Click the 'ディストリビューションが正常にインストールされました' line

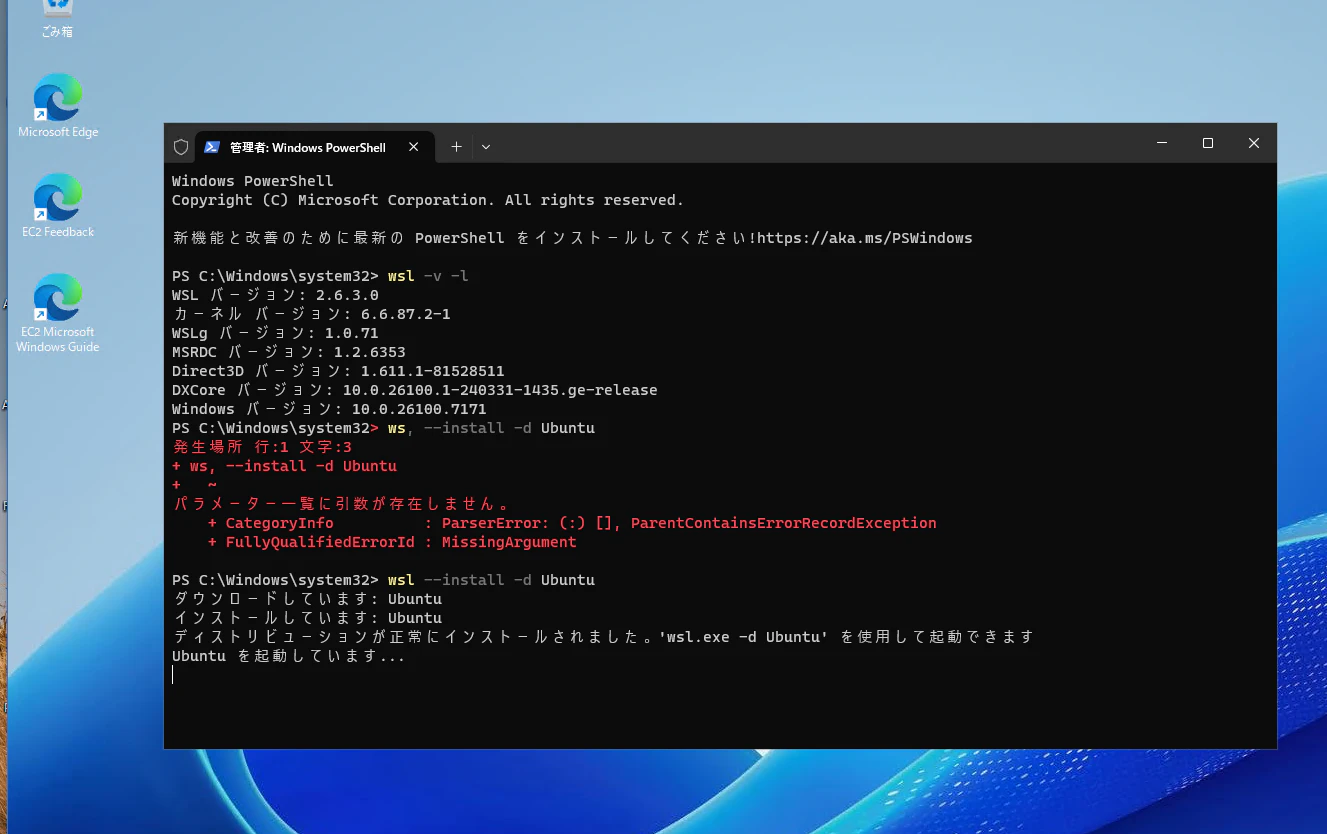coord(603,637)
